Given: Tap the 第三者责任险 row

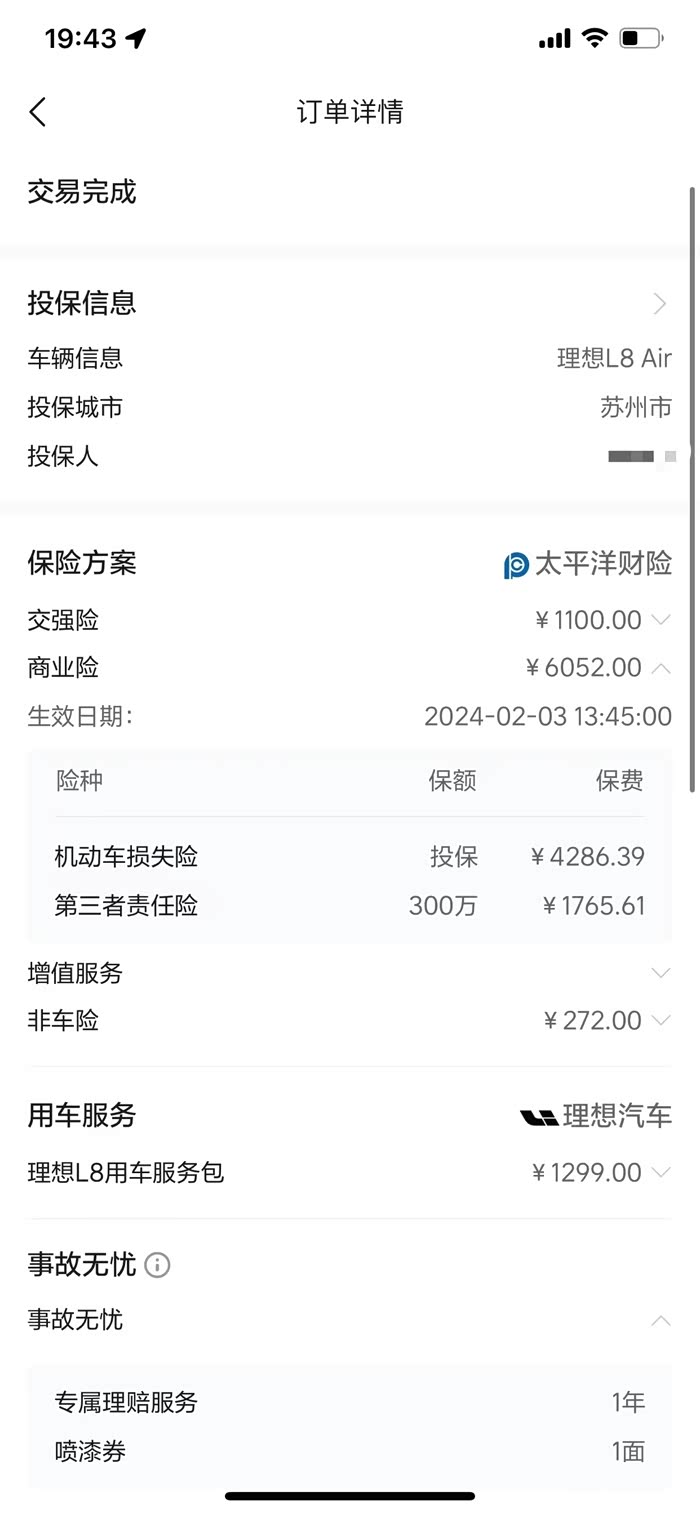Looking at the screenshot, I should coord(350,906).
